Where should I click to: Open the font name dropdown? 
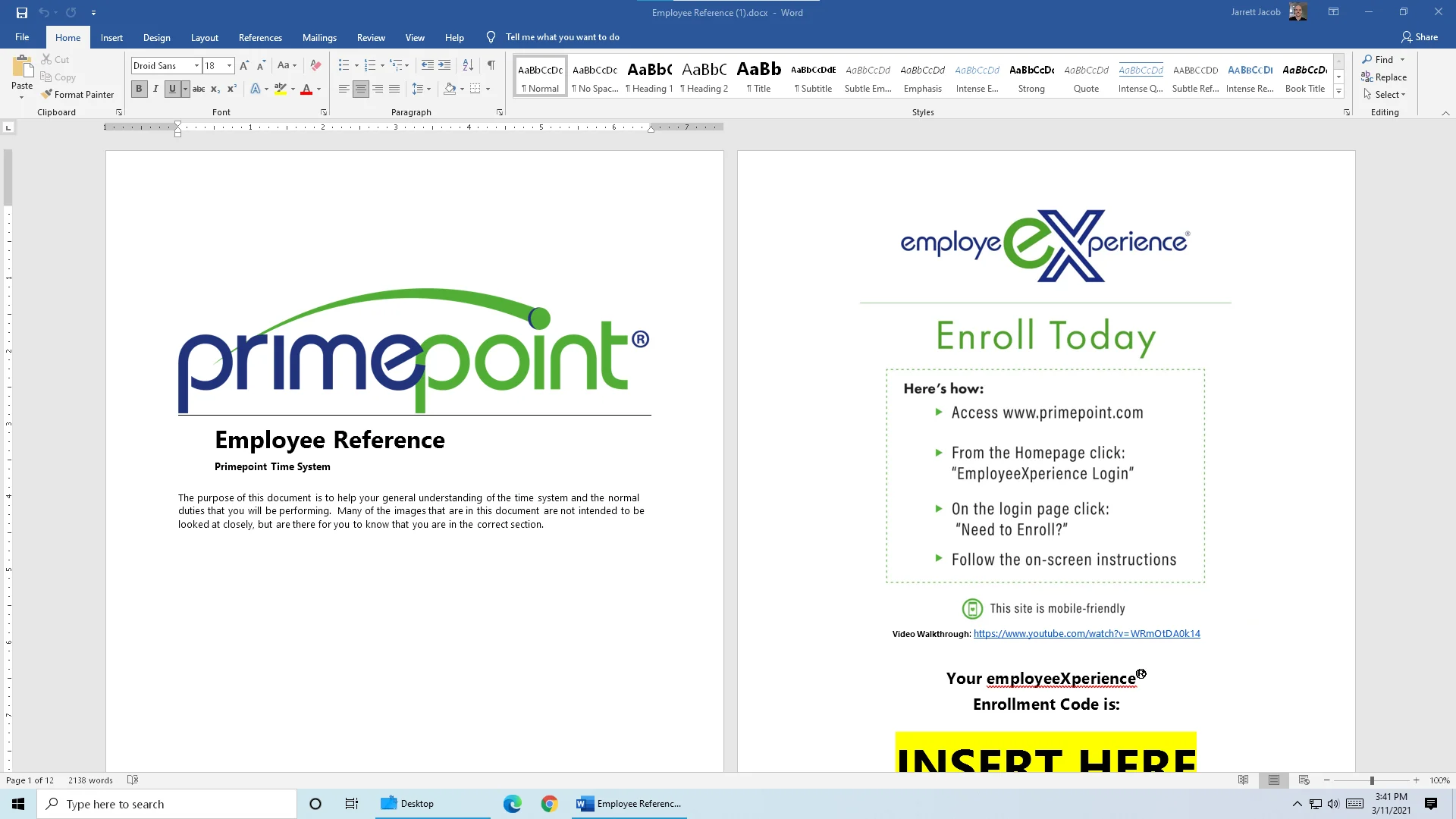(x=195, y=65)
